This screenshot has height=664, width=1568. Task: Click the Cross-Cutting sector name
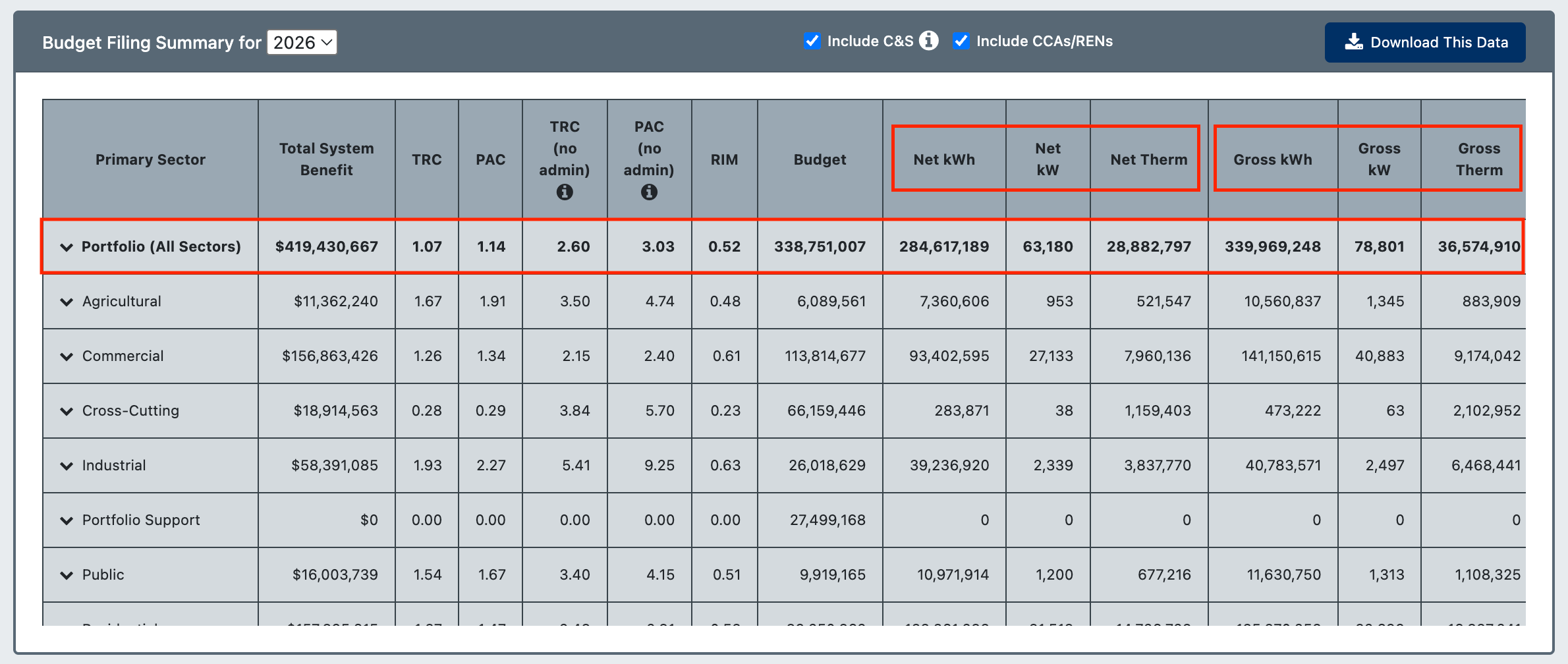click(x=130, y=410)
